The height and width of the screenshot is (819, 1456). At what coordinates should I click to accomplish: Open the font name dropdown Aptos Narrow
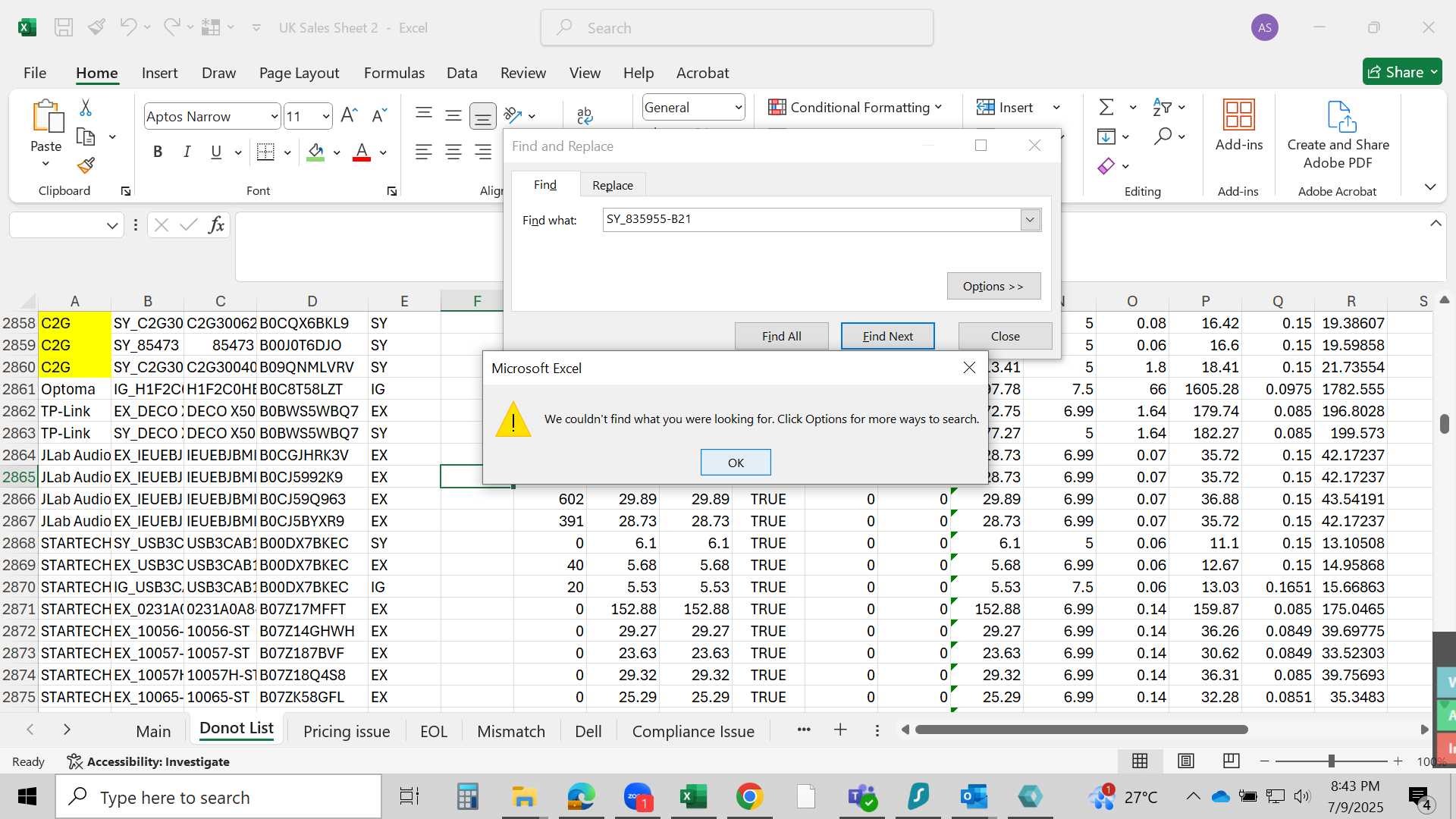[274, 116]
